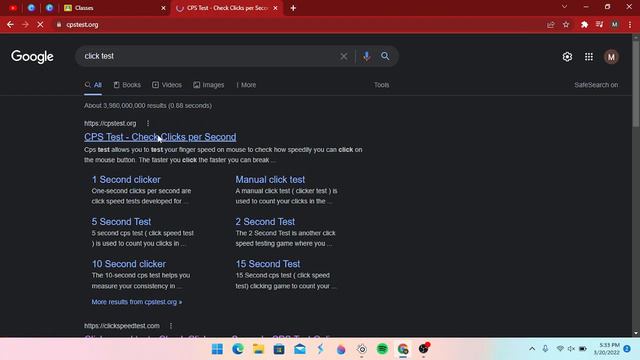
Task: Open Google account M avatar
Action: click(x=611, y=57)
